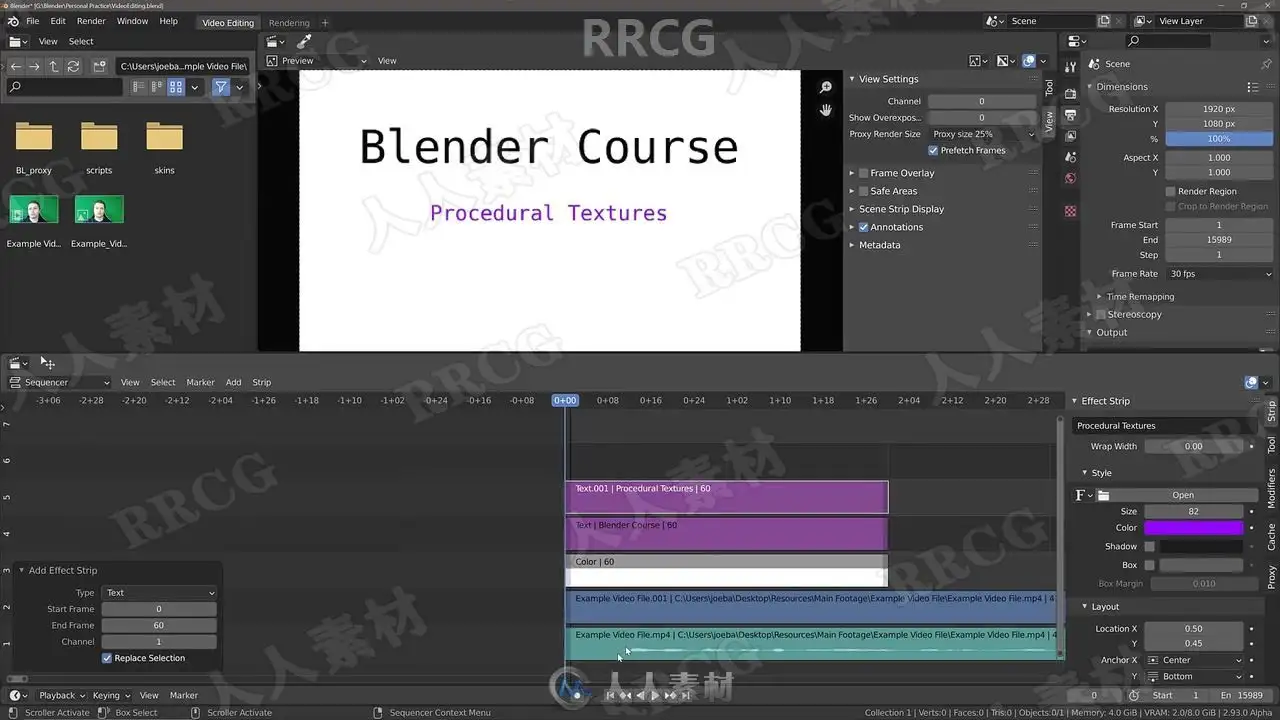Viewport: 1280px width, 720px height.
Task: Select the pan hand tool in preview
Action: pyautogui.click(x=826, y=110)
